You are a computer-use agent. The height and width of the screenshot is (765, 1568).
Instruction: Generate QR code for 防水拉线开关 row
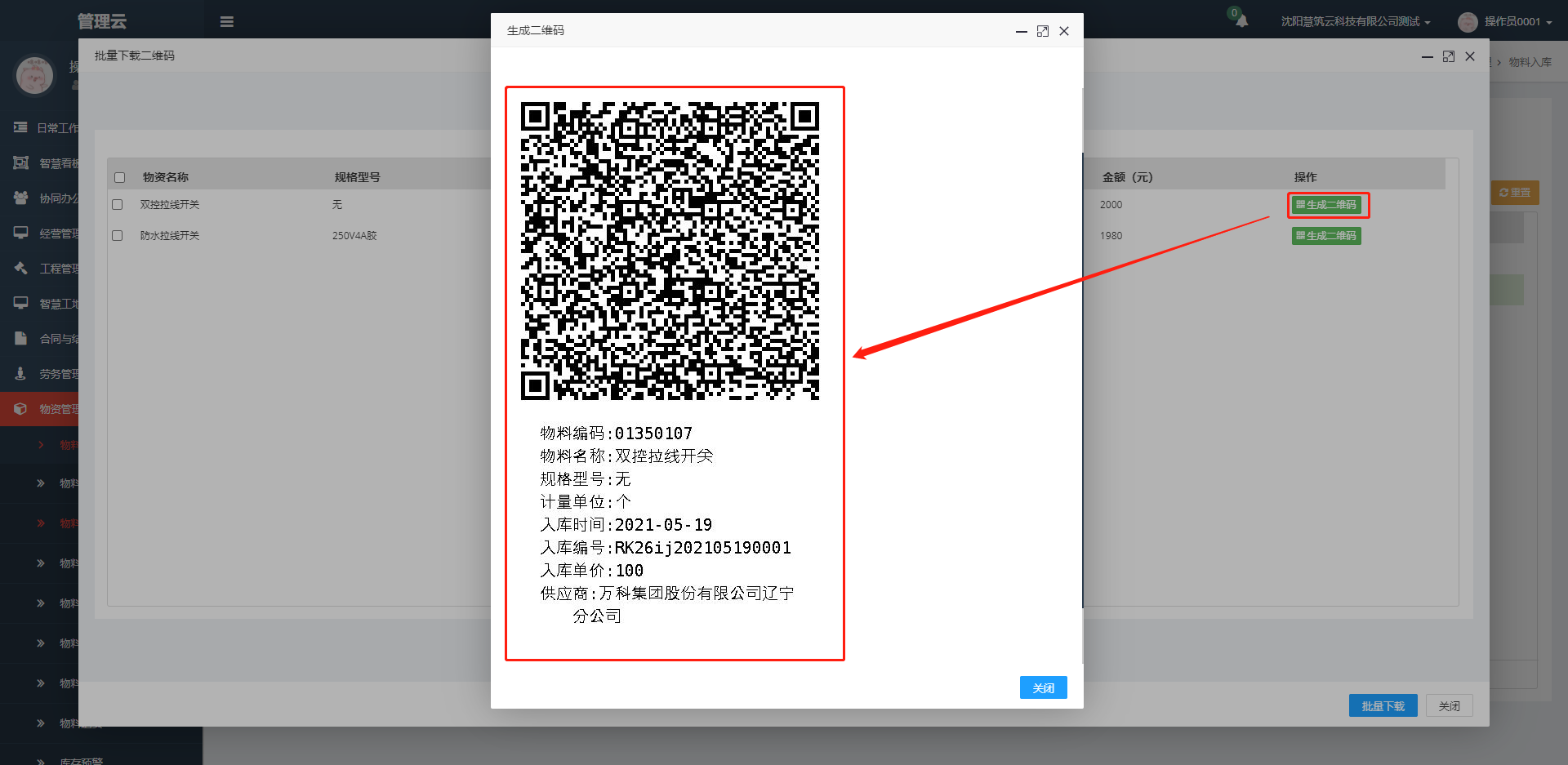point(1326,236)
